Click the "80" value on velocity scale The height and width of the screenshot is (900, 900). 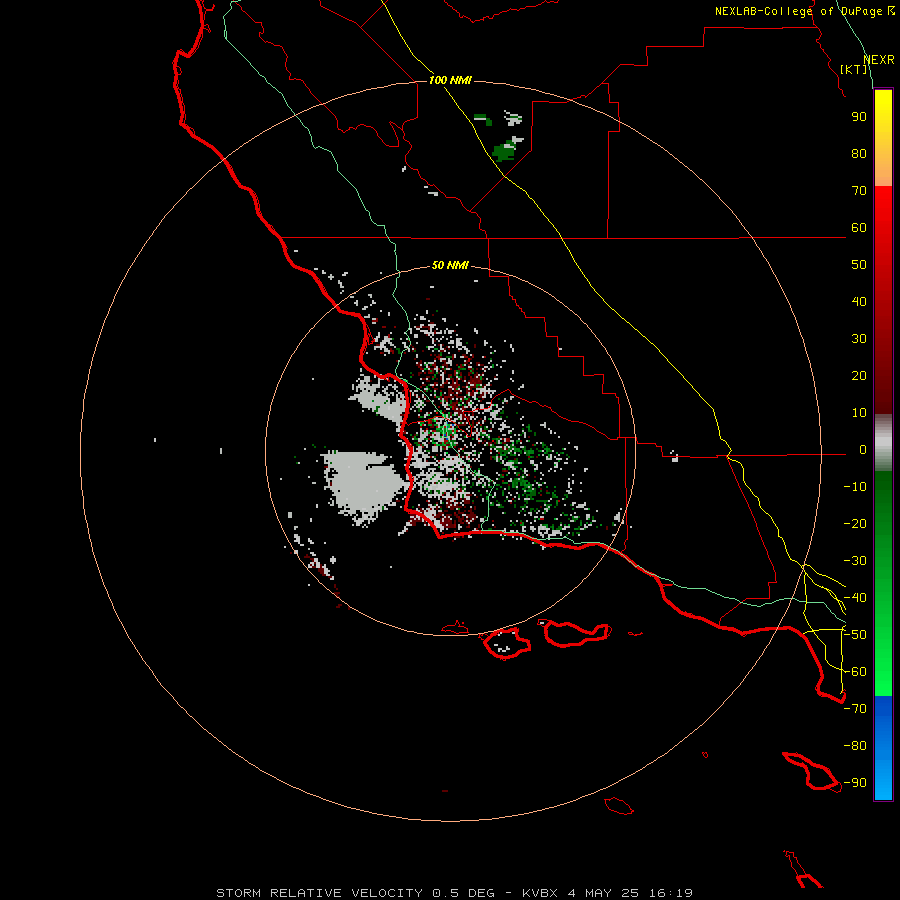(x=859, y=154)
